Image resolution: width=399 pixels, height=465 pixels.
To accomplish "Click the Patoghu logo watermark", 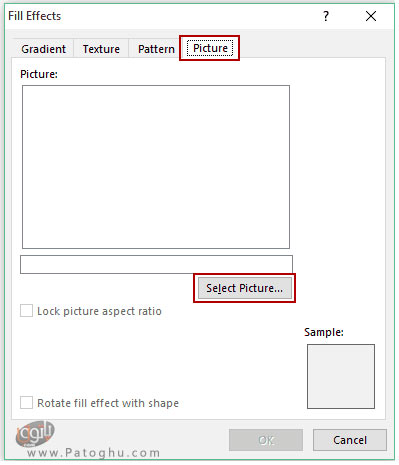I will (35, 433).
